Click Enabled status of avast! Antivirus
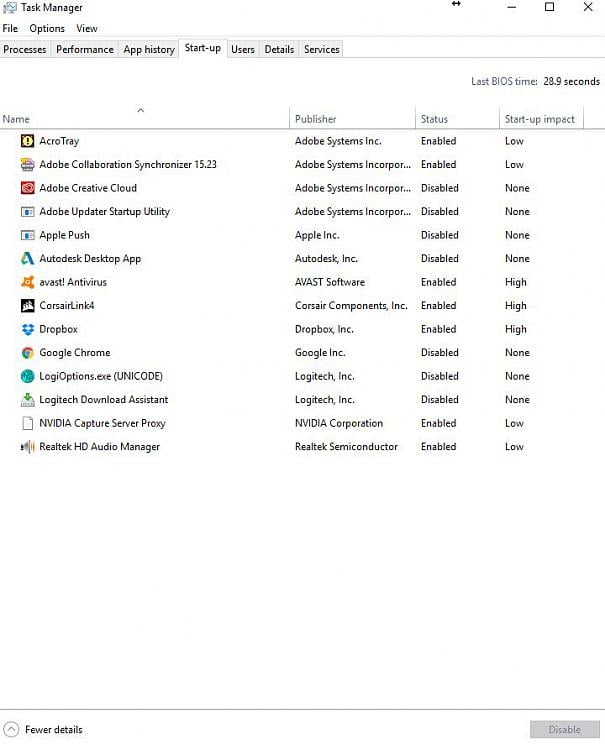The width and height of the screenshot is (605, 750). (x=439, y=282)
